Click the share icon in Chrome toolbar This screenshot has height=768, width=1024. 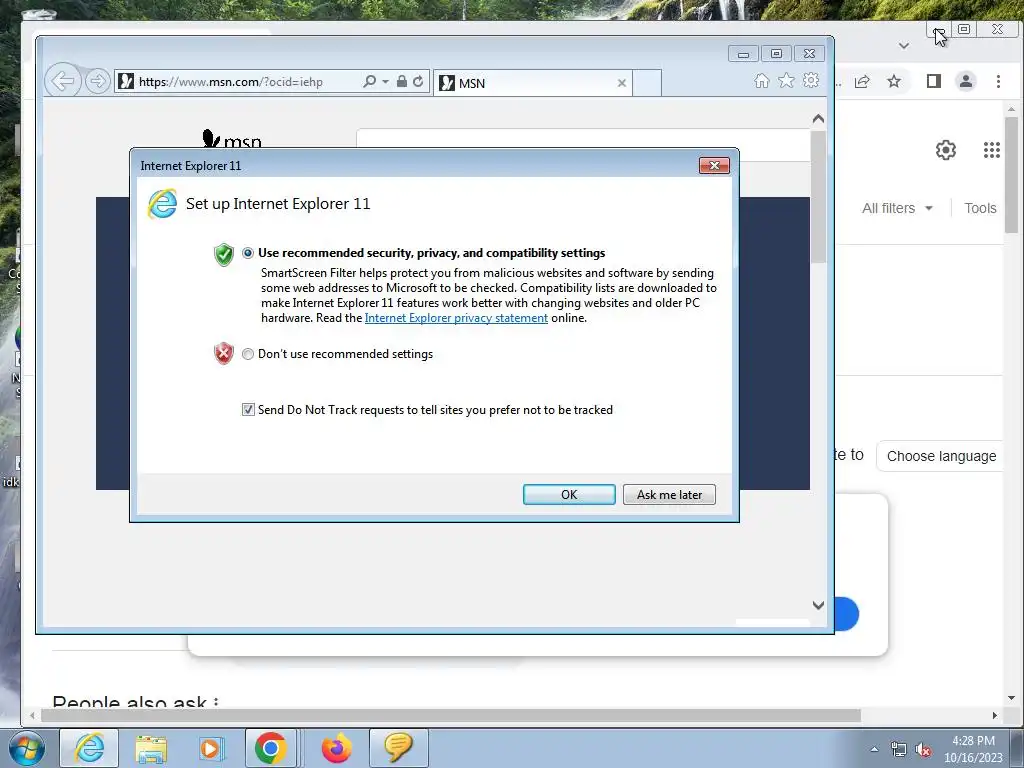point(862,82)
